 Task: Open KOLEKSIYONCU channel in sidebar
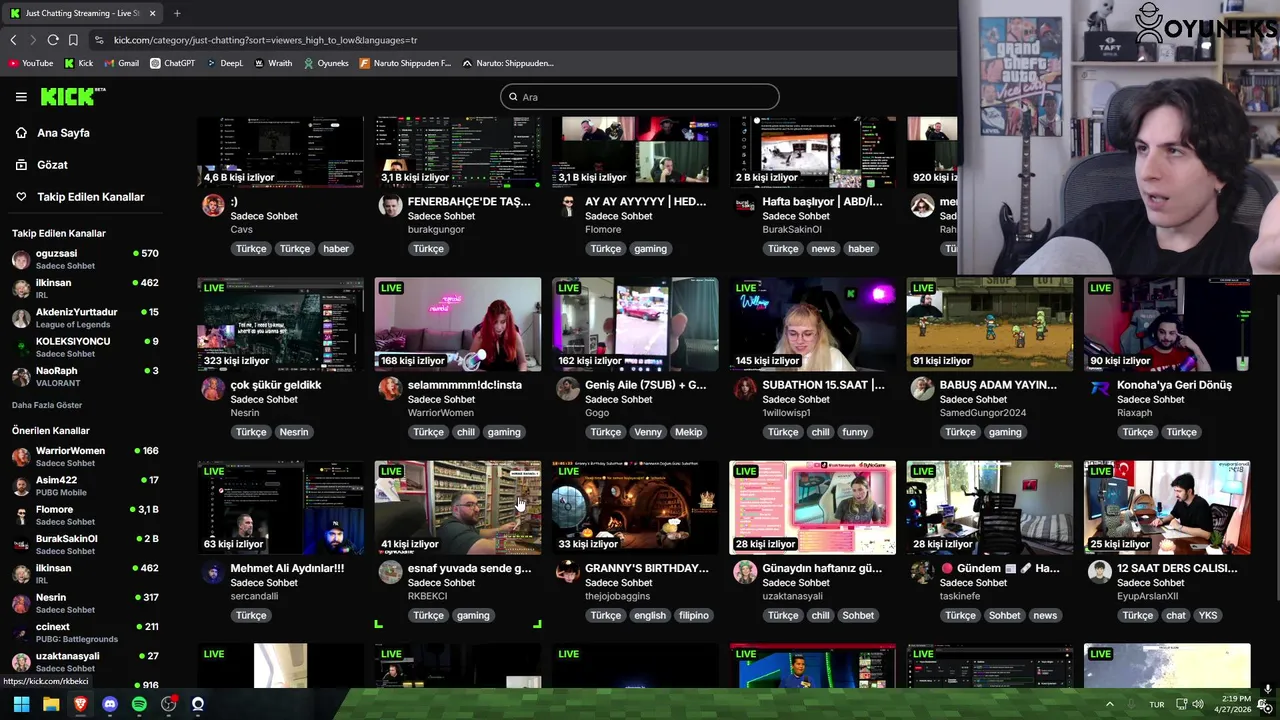pos(85,347)
